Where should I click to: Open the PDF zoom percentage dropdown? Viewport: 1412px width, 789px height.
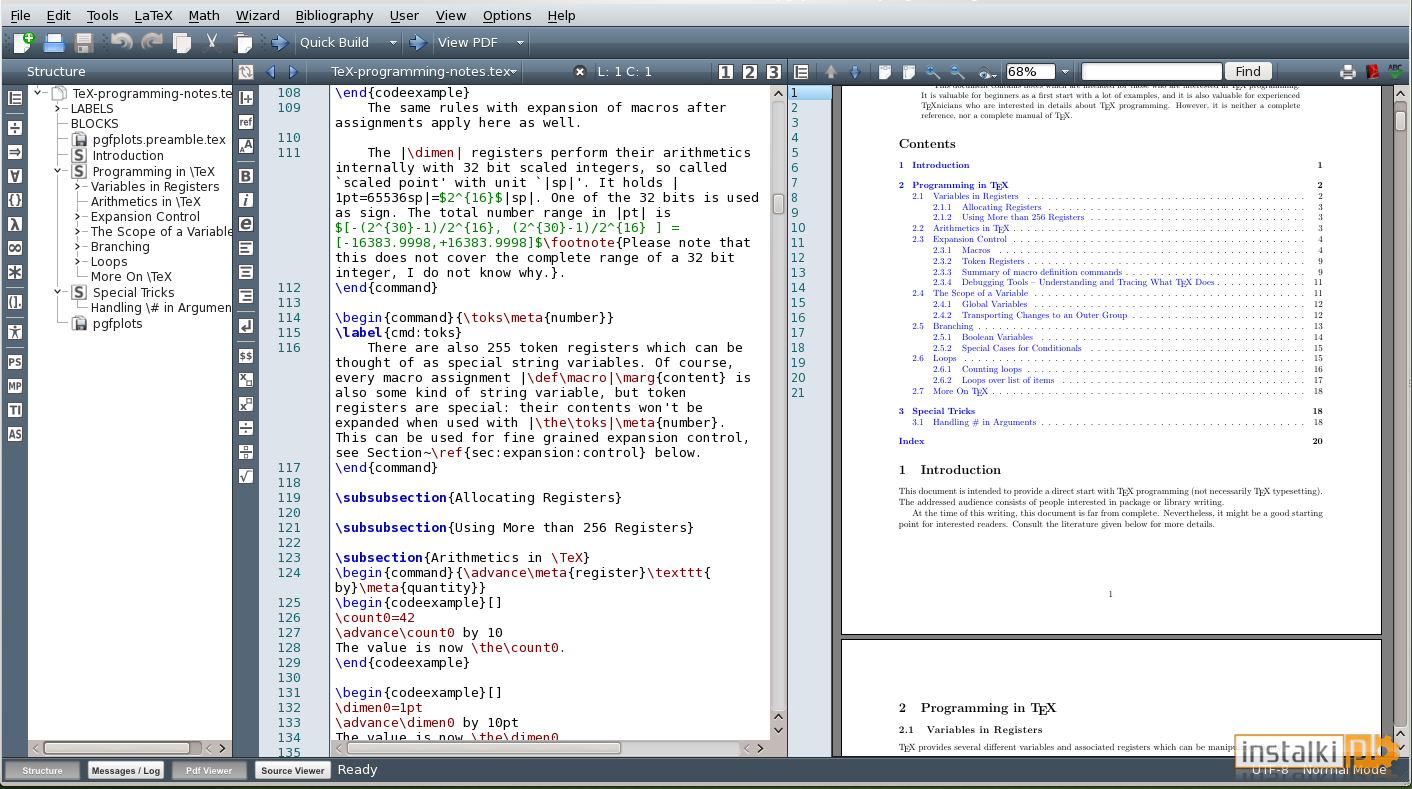(x=1065, y=72)
